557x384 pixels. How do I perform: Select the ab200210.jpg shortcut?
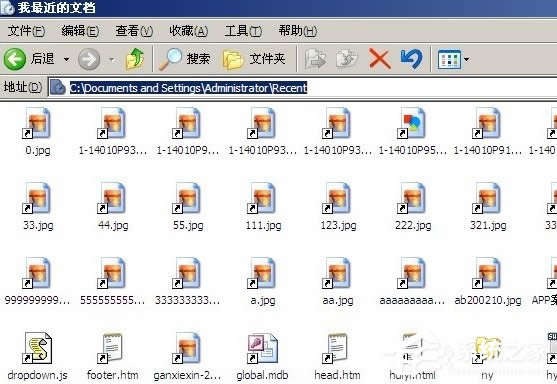488,282
